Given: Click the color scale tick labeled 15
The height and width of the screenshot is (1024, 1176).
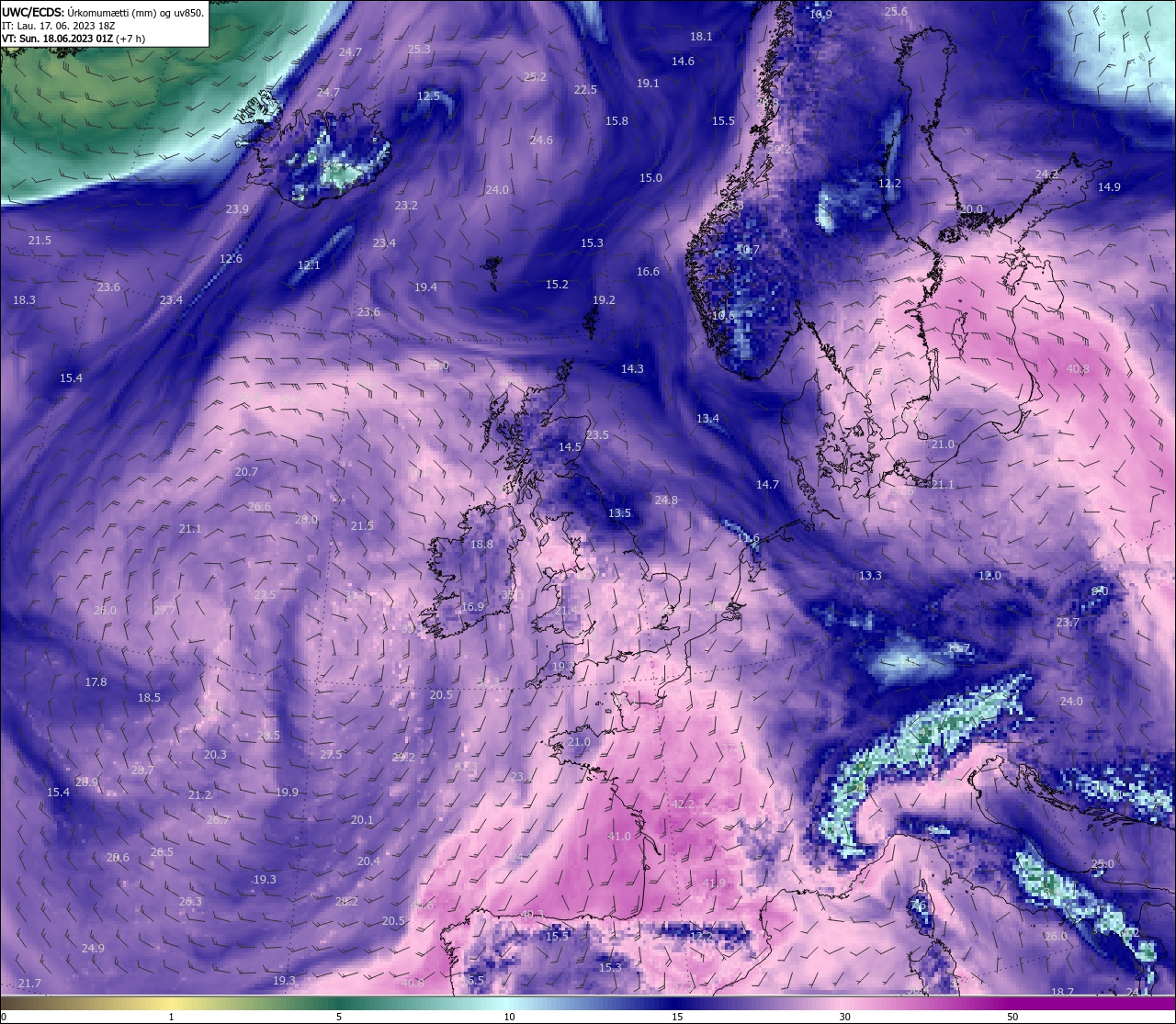Looking at the screenshot, I should pos(677,1017).
